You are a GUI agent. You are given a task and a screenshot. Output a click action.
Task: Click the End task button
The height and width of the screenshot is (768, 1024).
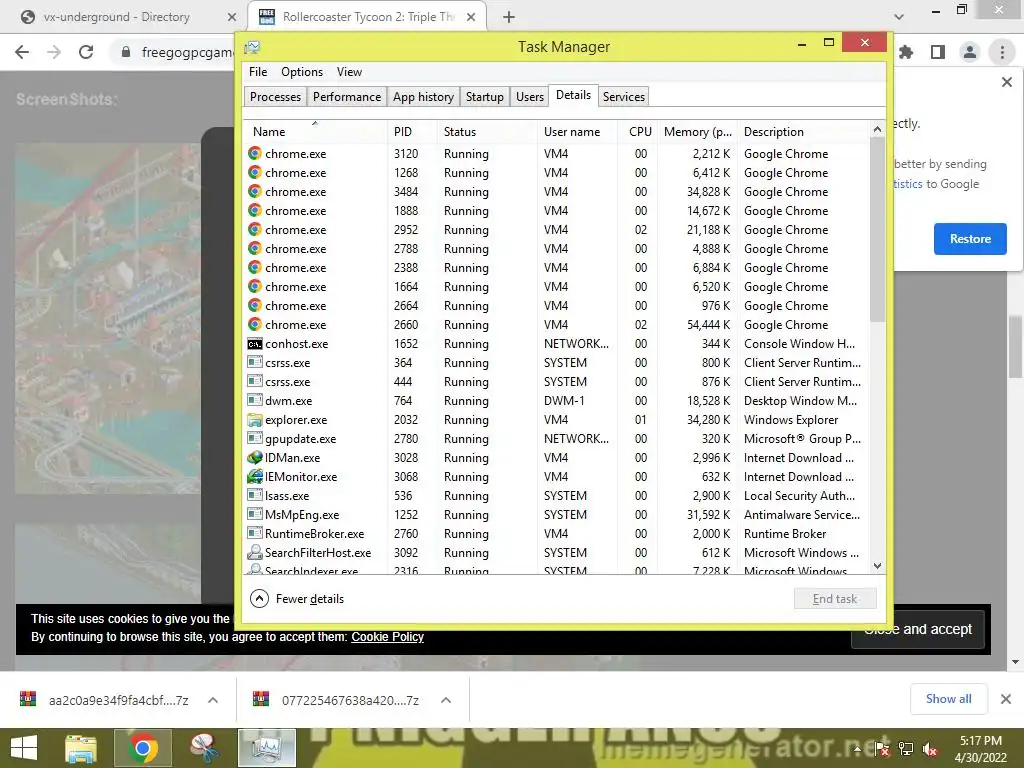(x=835, y=599)
